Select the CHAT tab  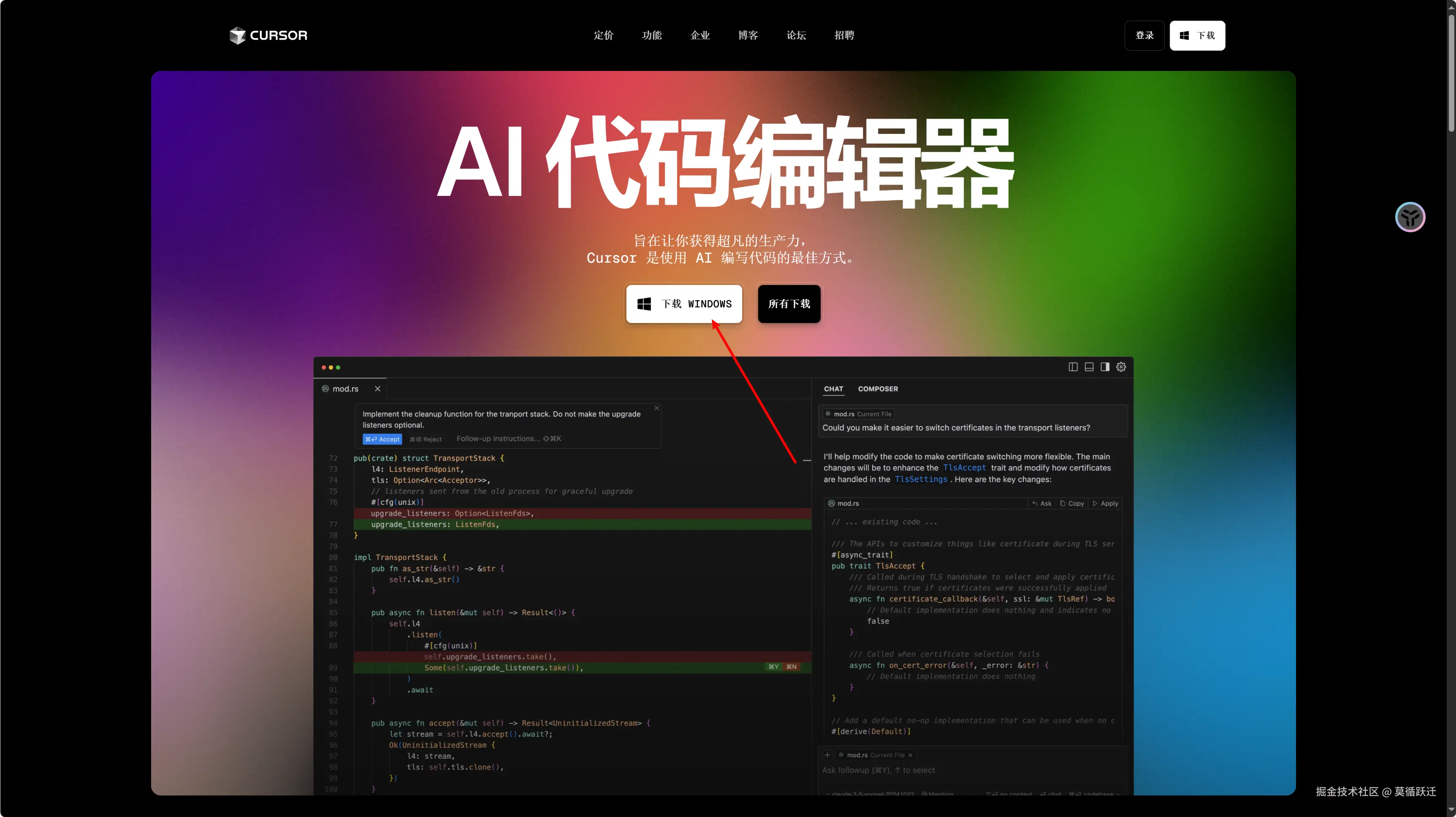point(833,389)
